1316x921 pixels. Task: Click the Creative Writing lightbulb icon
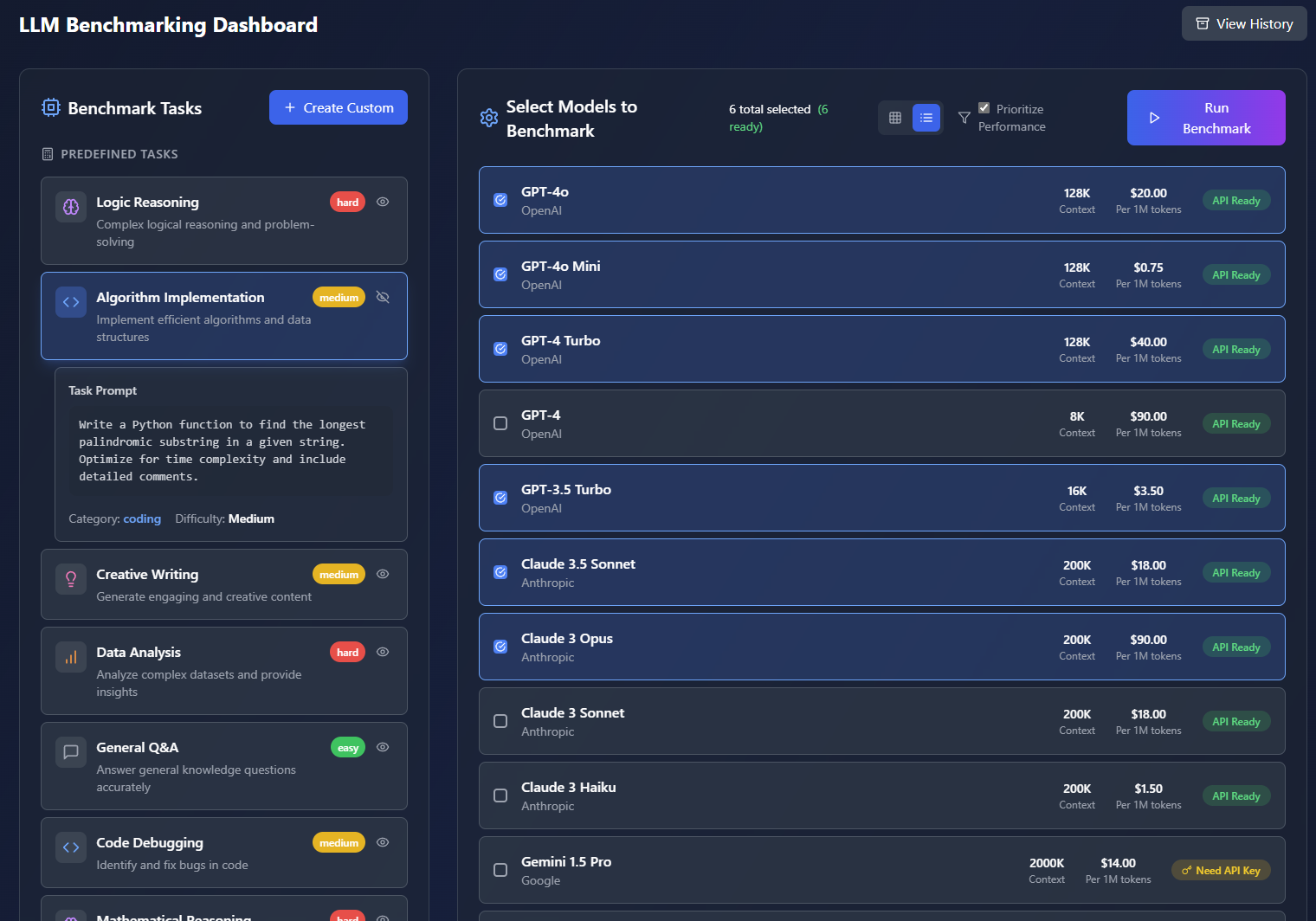pyautogui.click(x=71, y=579)
